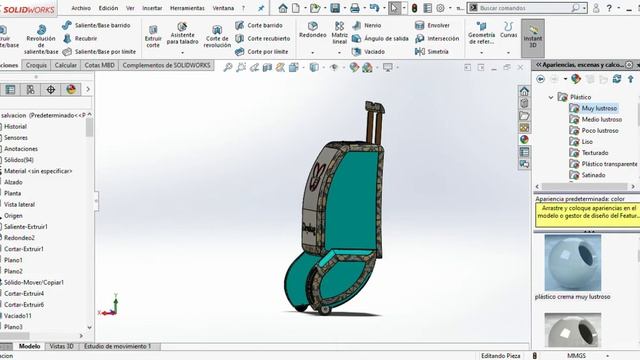Open Estudio de movimiento 1 tab
The image size is (640, 360).
point(117,346)
